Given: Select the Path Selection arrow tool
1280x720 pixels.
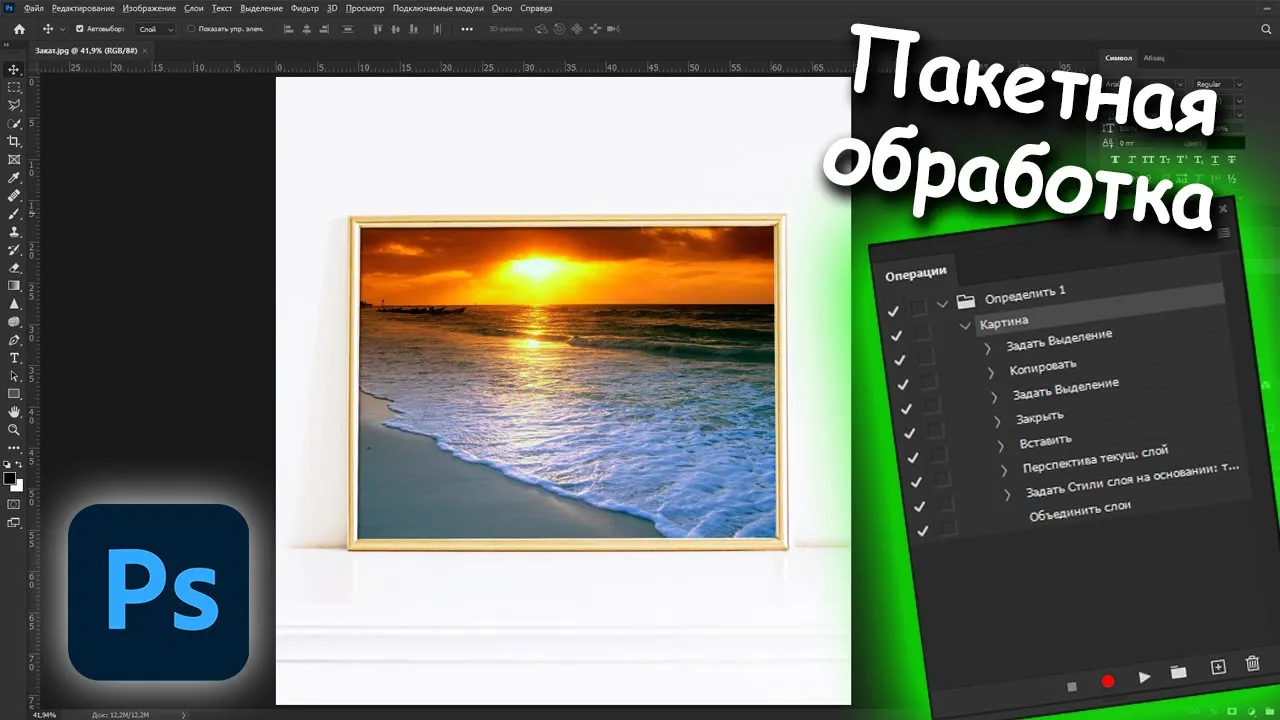Looking at the screenshot, I should (x=14, y=376).
